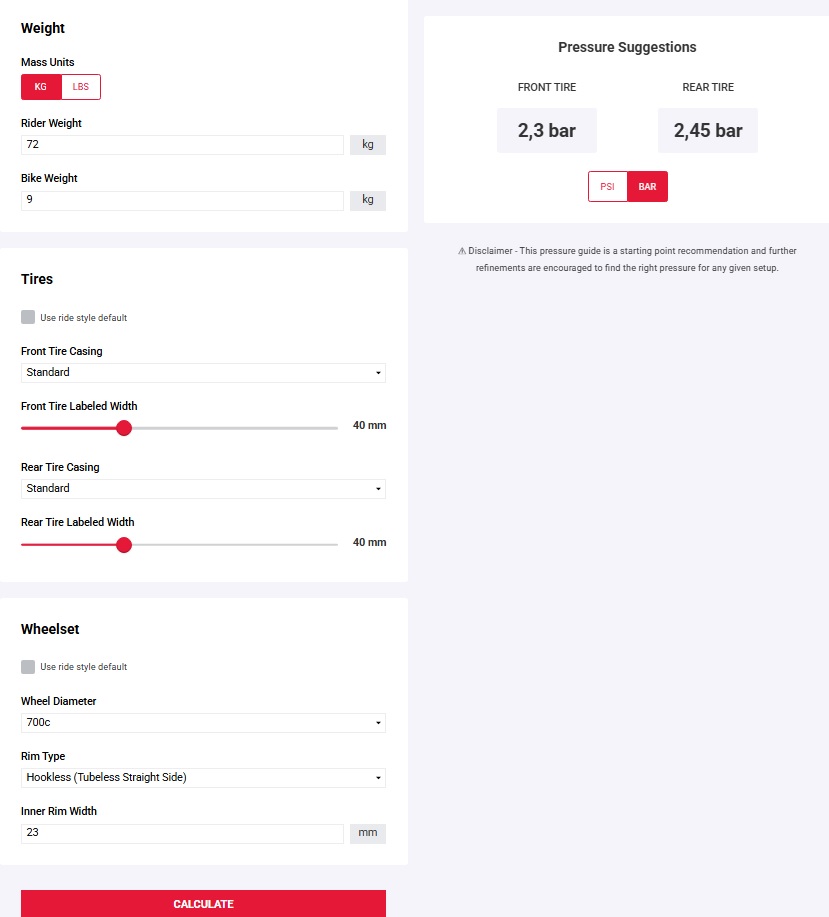Viewport: 829px width, 917px height.
Task: Open the Front Tire Casing dropdown
Action: 203,373
